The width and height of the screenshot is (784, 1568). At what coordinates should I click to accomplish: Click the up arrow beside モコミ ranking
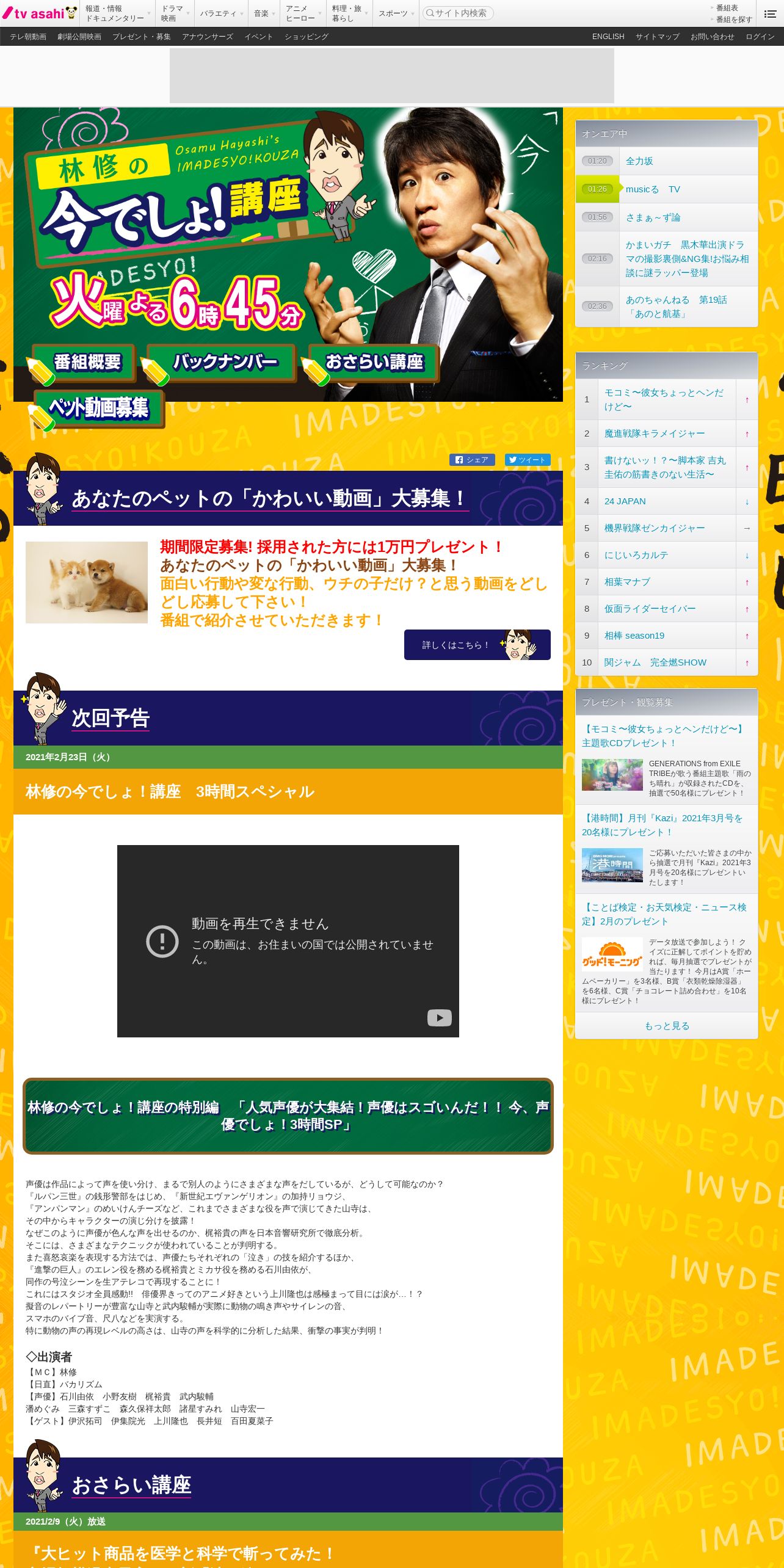pyautogui.click(x=747, y=400)
